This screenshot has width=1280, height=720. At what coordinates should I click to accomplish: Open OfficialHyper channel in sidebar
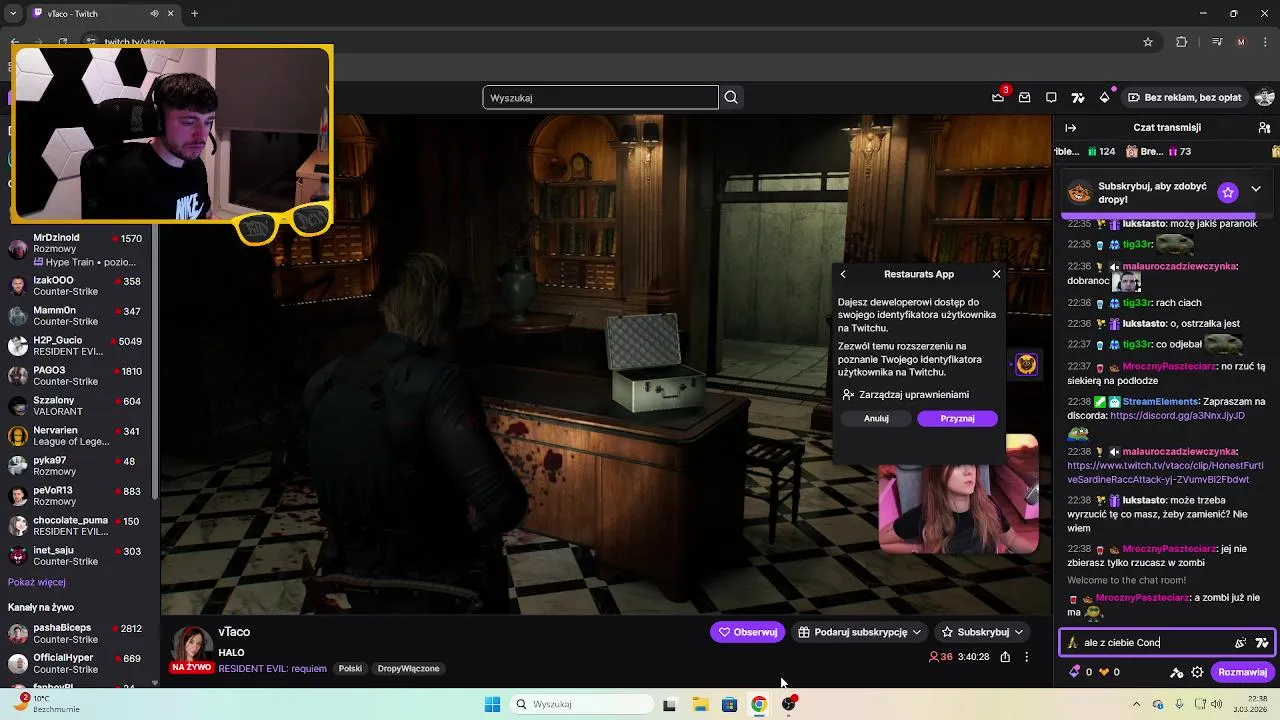tap(78, 664)
